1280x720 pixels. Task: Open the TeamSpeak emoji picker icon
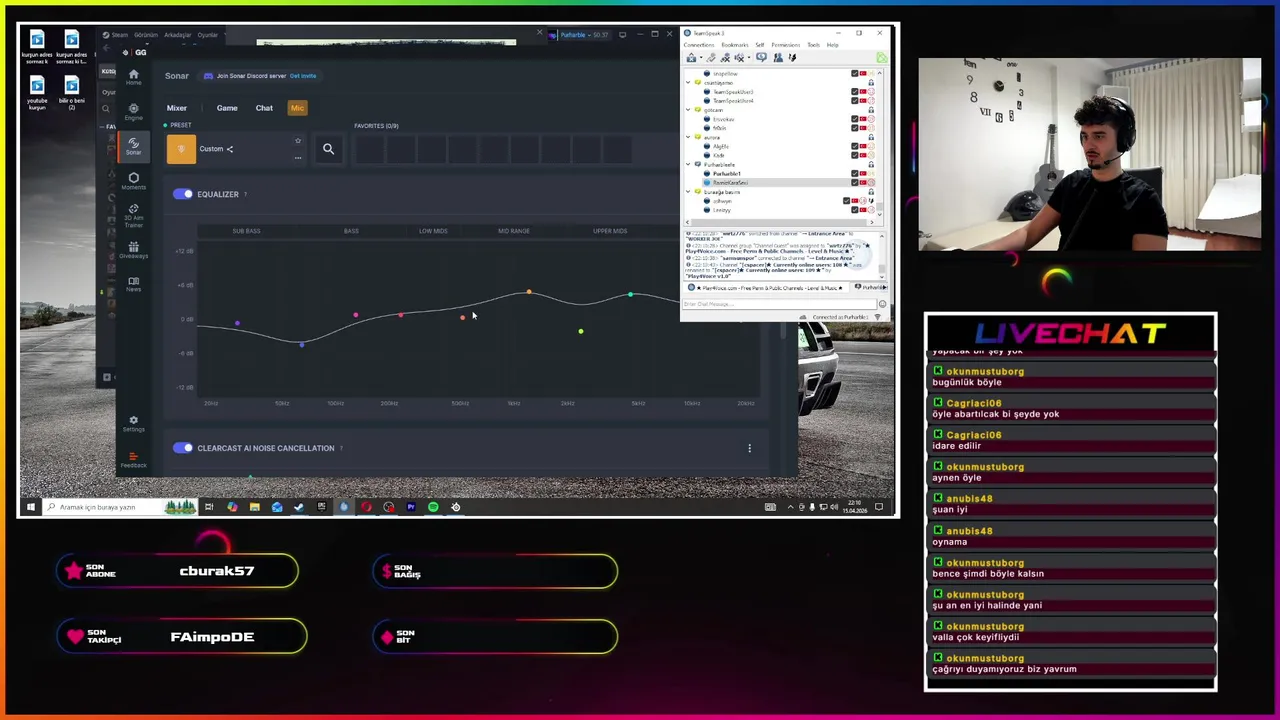[881, 304]
